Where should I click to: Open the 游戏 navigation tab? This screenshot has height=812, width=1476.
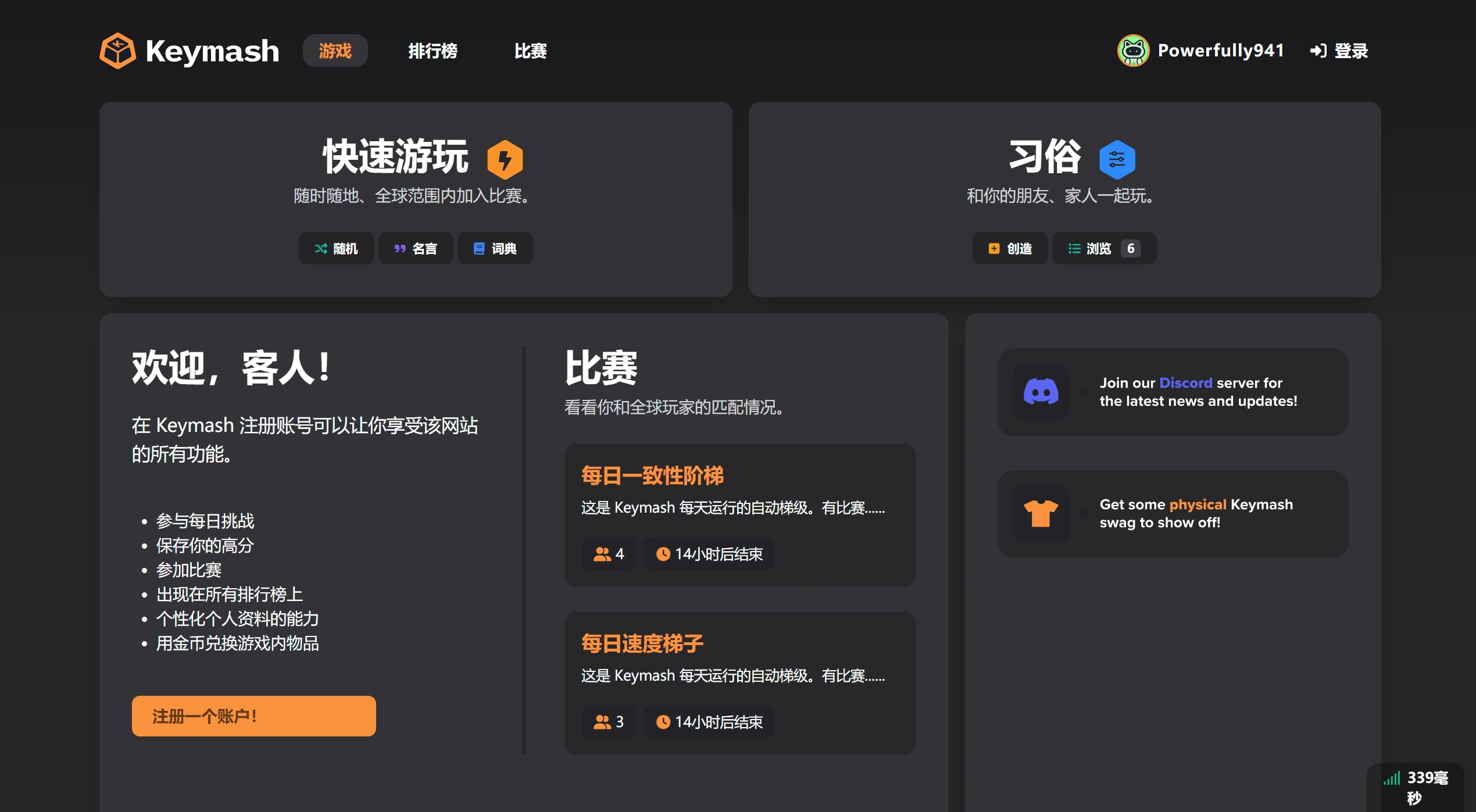coord(335,51)
